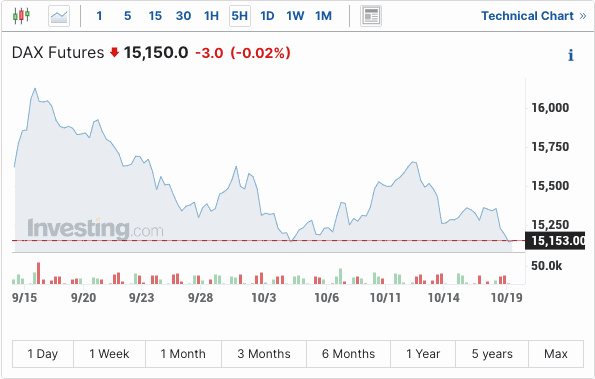Click the 9/20 date label

(x=83, y=297)
